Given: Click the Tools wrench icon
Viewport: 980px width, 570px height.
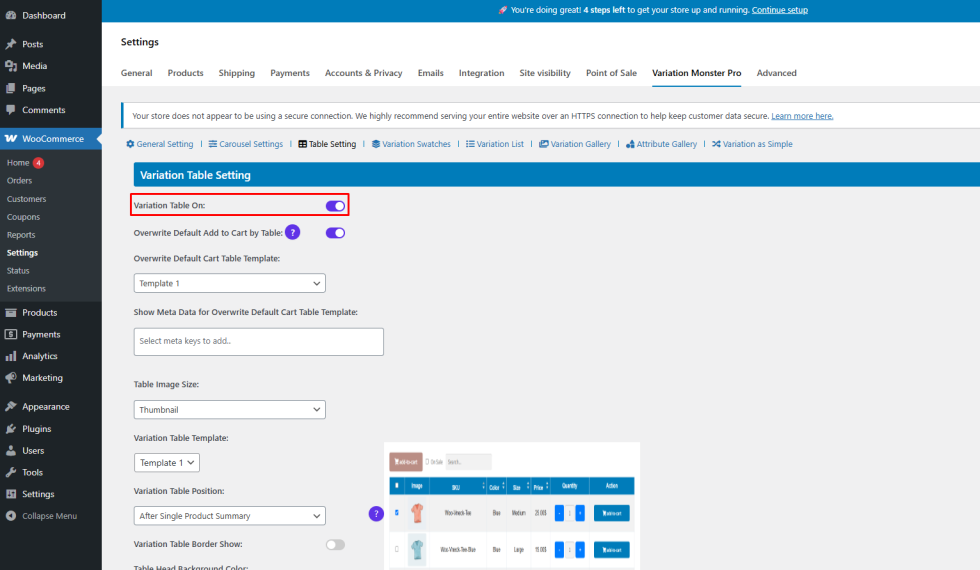Looking at the screenshot, I should [11, 472].
